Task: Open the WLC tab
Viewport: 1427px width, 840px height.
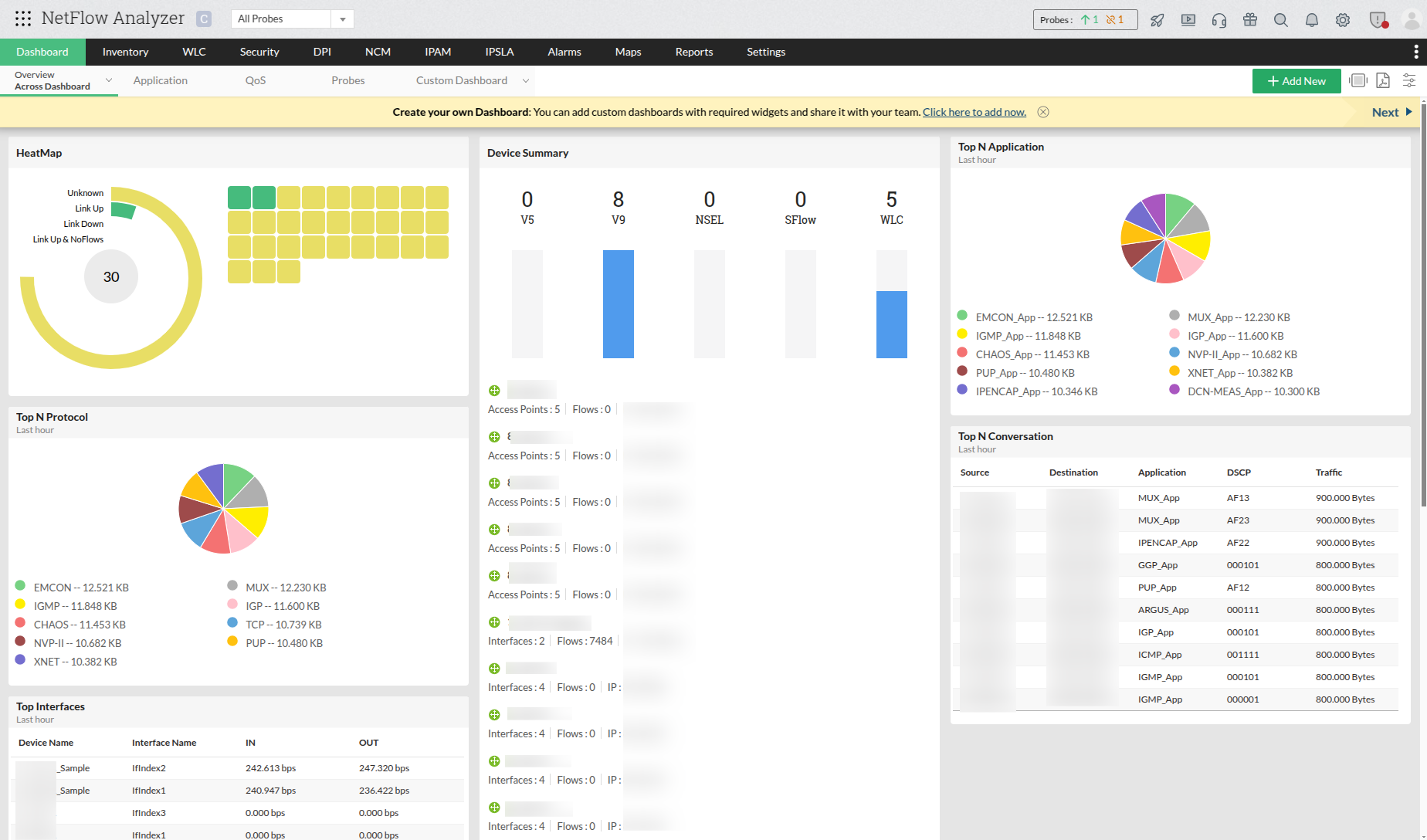Action: 194,52
